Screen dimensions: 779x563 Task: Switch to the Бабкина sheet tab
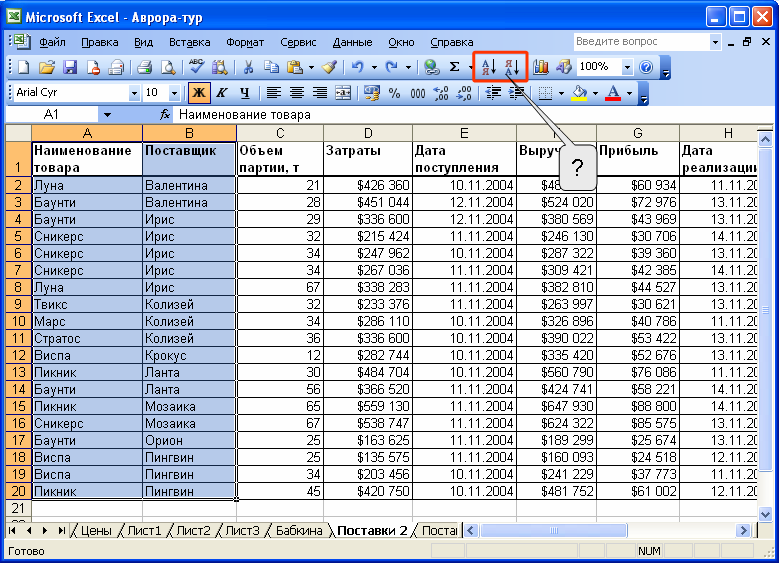coord(299,531)
